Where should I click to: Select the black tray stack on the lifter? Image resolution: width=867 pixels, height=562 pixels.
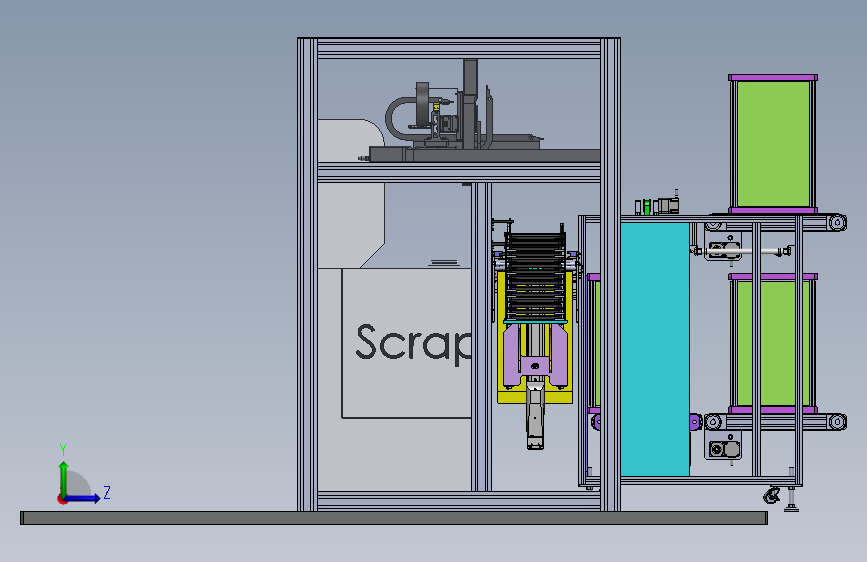coord(535,277)
